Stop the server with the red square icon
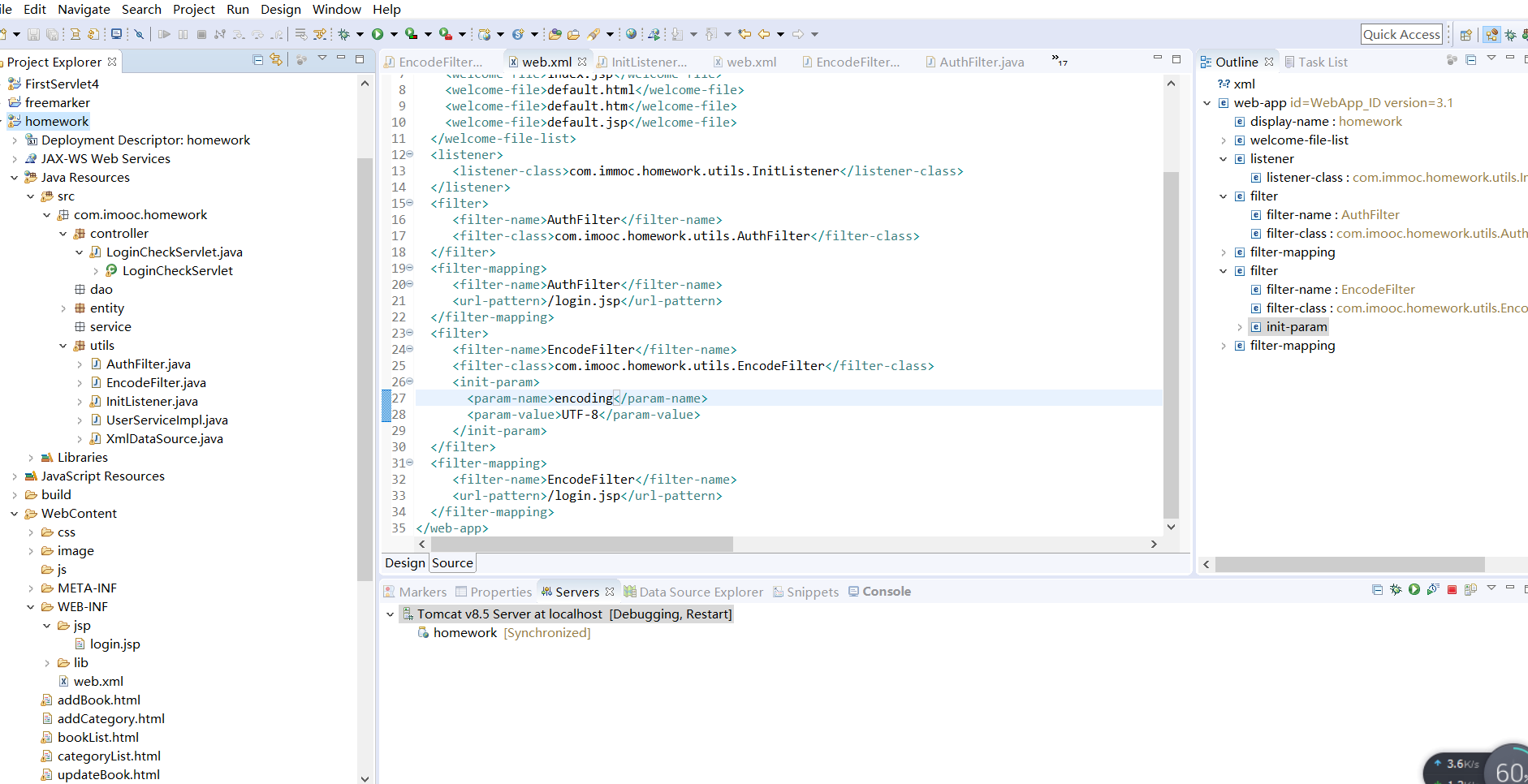The height and width of the screenshot is (784, 1528). (x=1452, y=589)
